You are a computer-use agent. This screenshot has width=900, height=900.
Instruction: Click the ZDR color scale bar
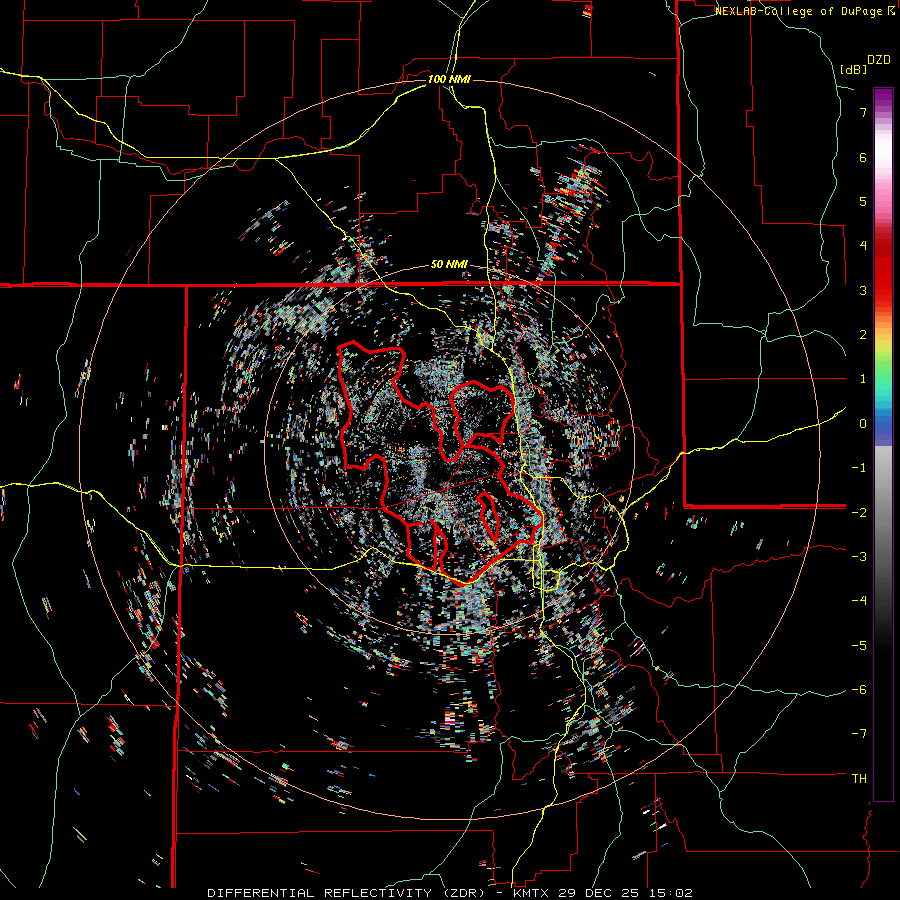point(883,444)
